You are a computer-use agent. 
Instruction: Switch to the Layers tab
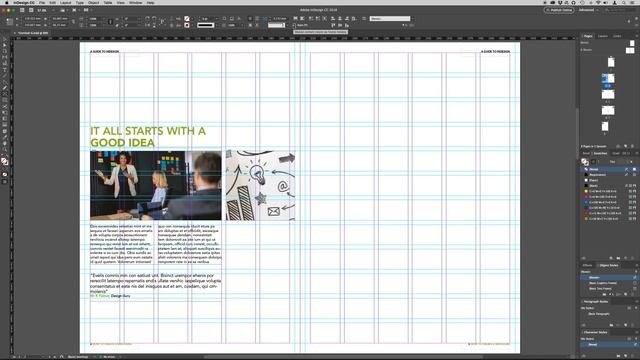pos(602,36)
